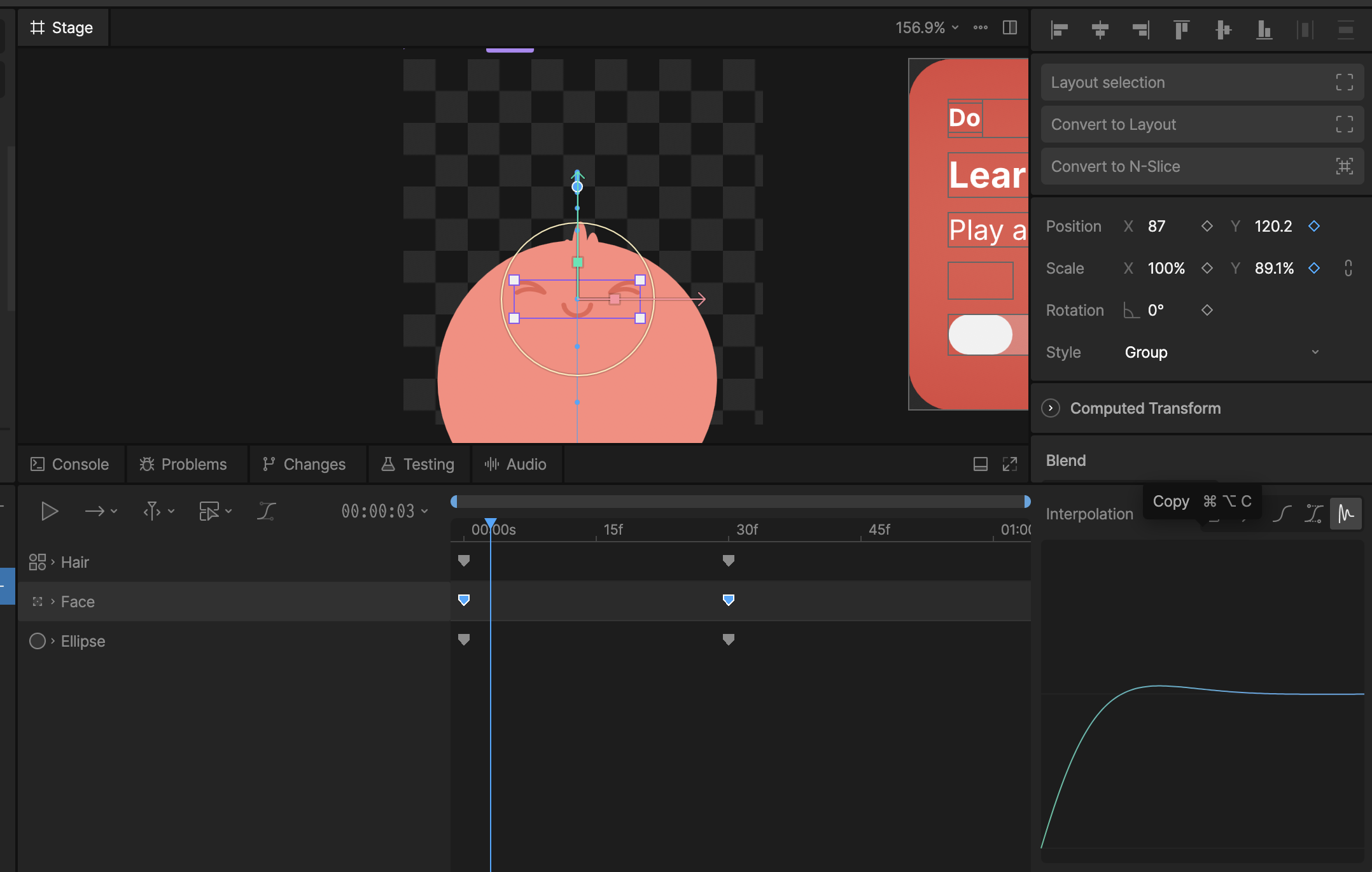Toggle the stage split view icon
The height and width of the screenshot is (872, 1372).
coord(1010,27)
